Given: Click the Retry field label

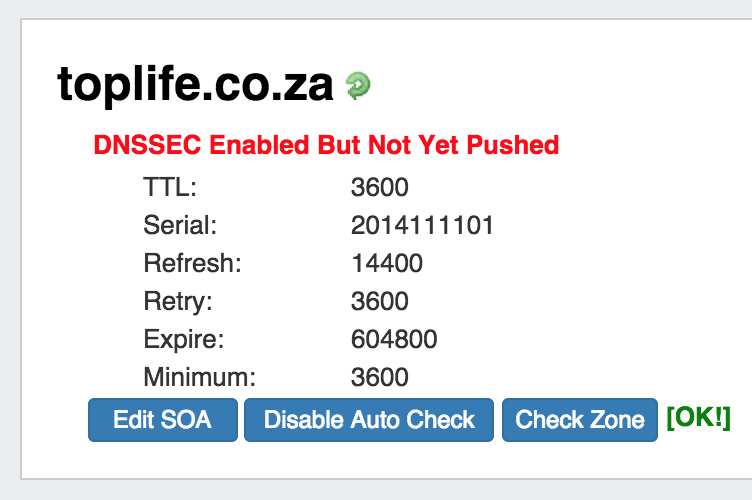Looking at the screenshot, I should (178, 302).
